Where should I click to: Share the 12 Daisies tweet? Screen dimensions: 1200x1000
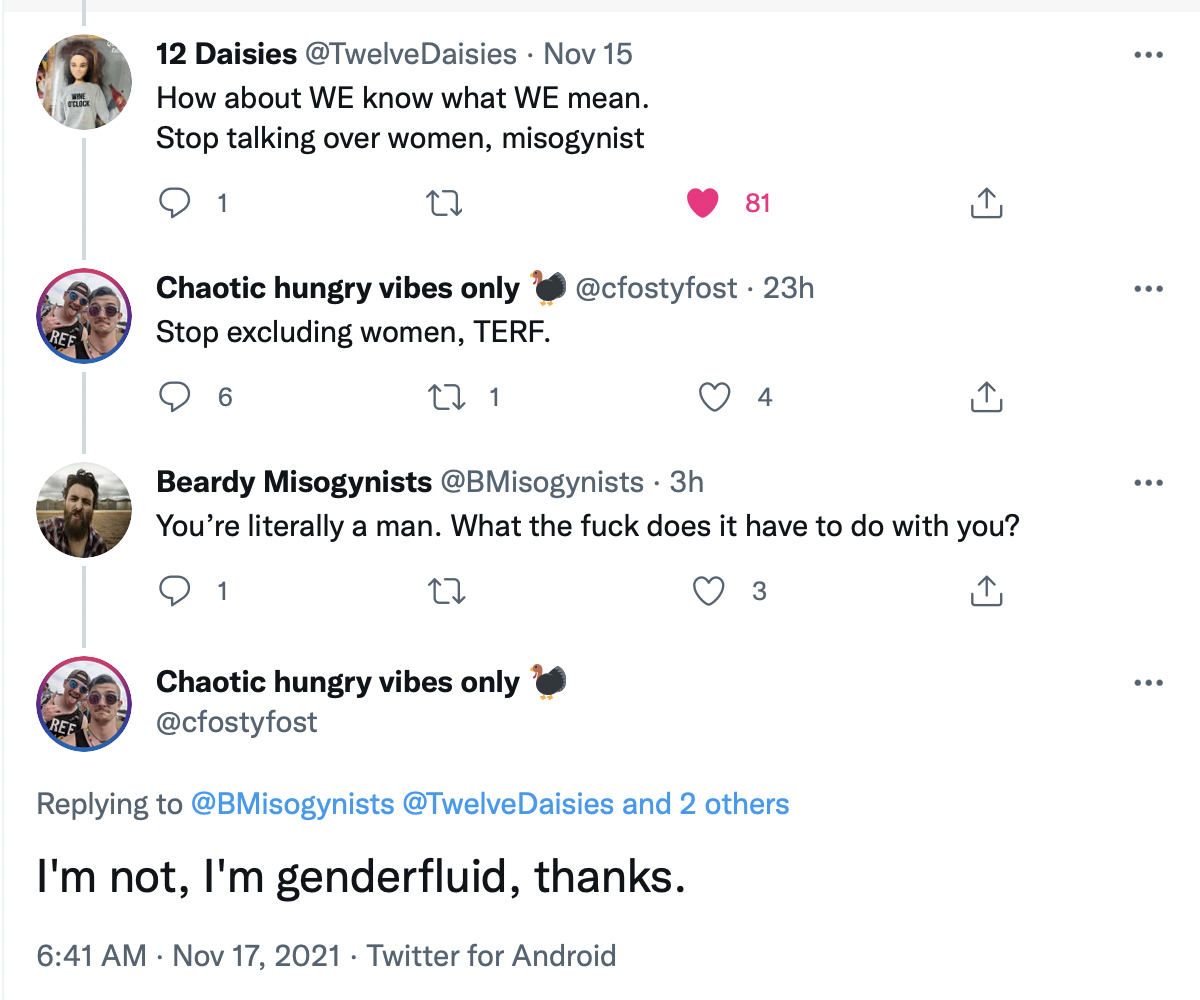[985, 203]
